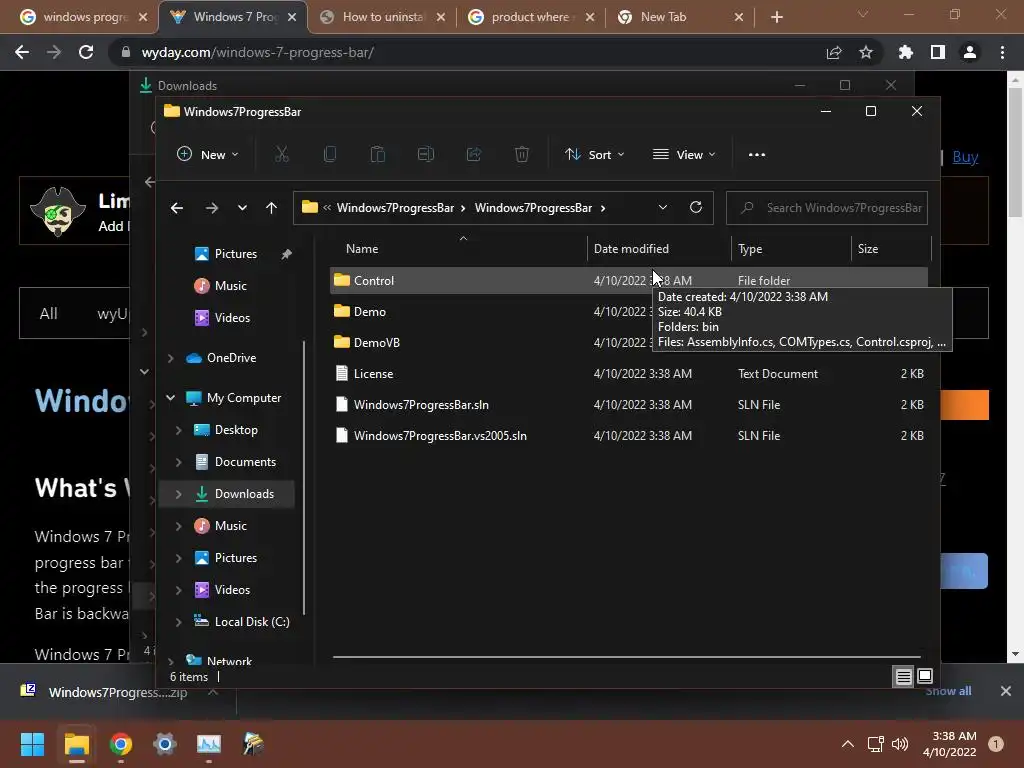This screenshot has height=768, width=1024.
Task: Select pinned Pictures in Quick access
Action: point(236,253)
